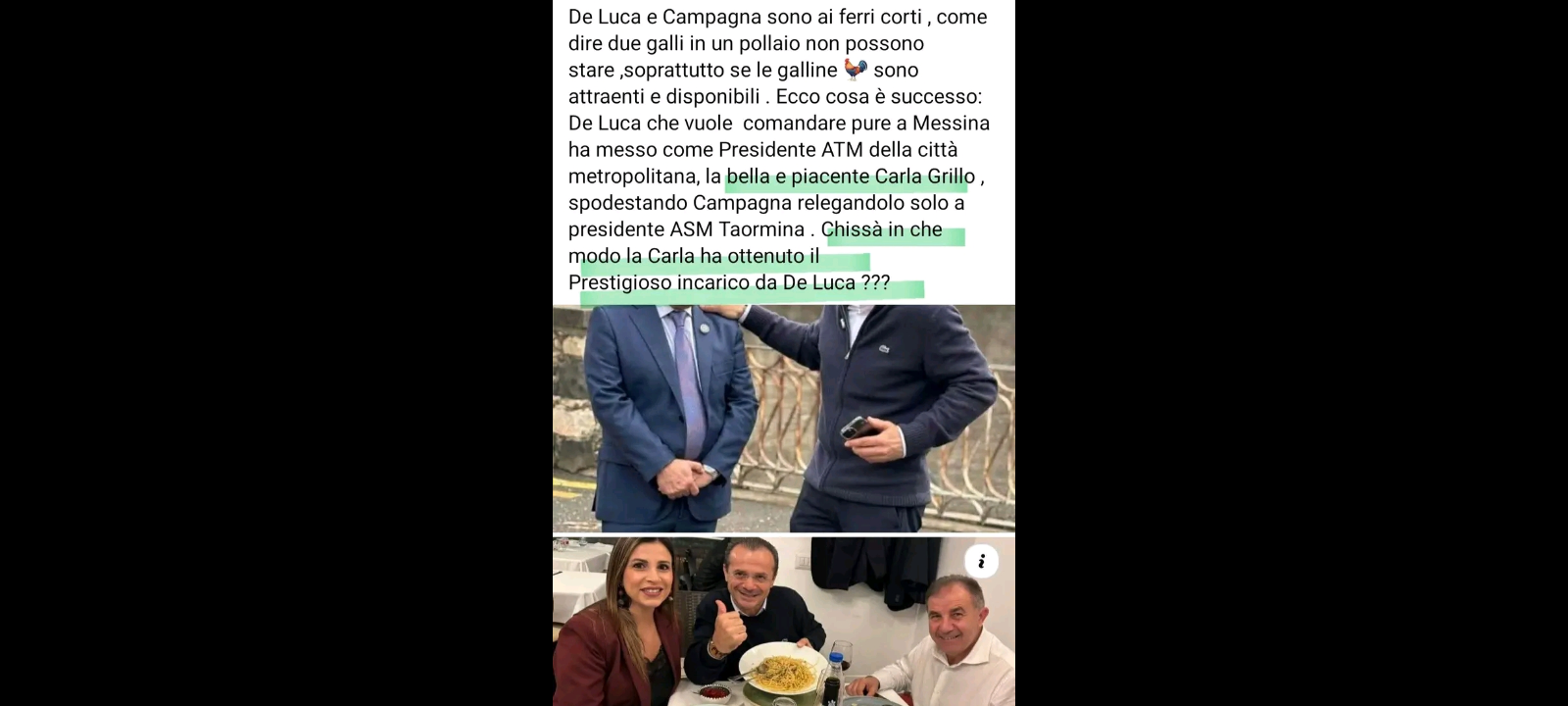Image resolution: width=1568 pixels, height=706 pixels.
Task: Click the lapel pin on blue suit
Action: 705,328
